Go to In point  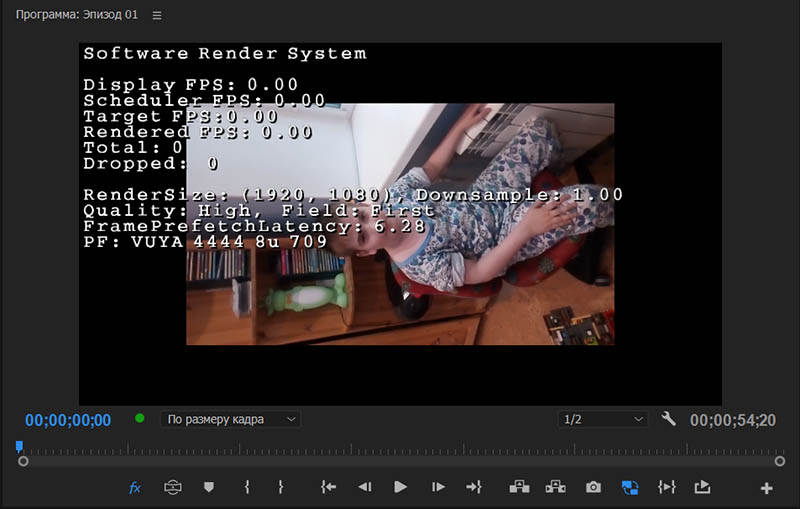pos(328,487)
